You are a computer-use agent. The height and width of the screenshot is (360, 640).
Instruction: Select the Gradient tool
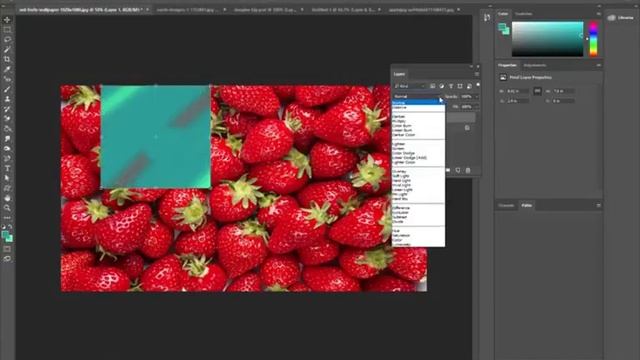coord(7,129)
